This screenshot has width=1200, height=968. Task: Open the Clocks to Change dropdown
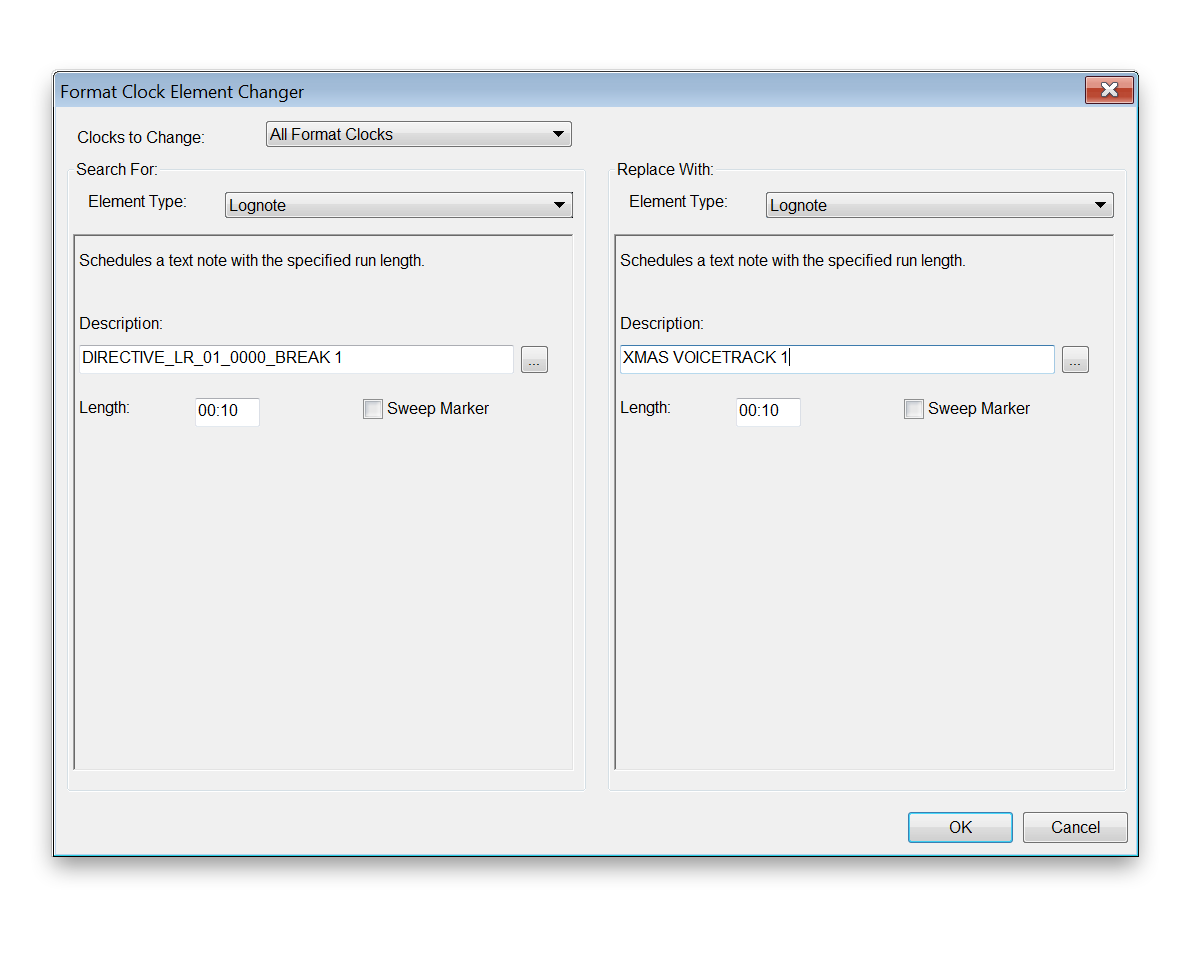click(x=418, y=134)
